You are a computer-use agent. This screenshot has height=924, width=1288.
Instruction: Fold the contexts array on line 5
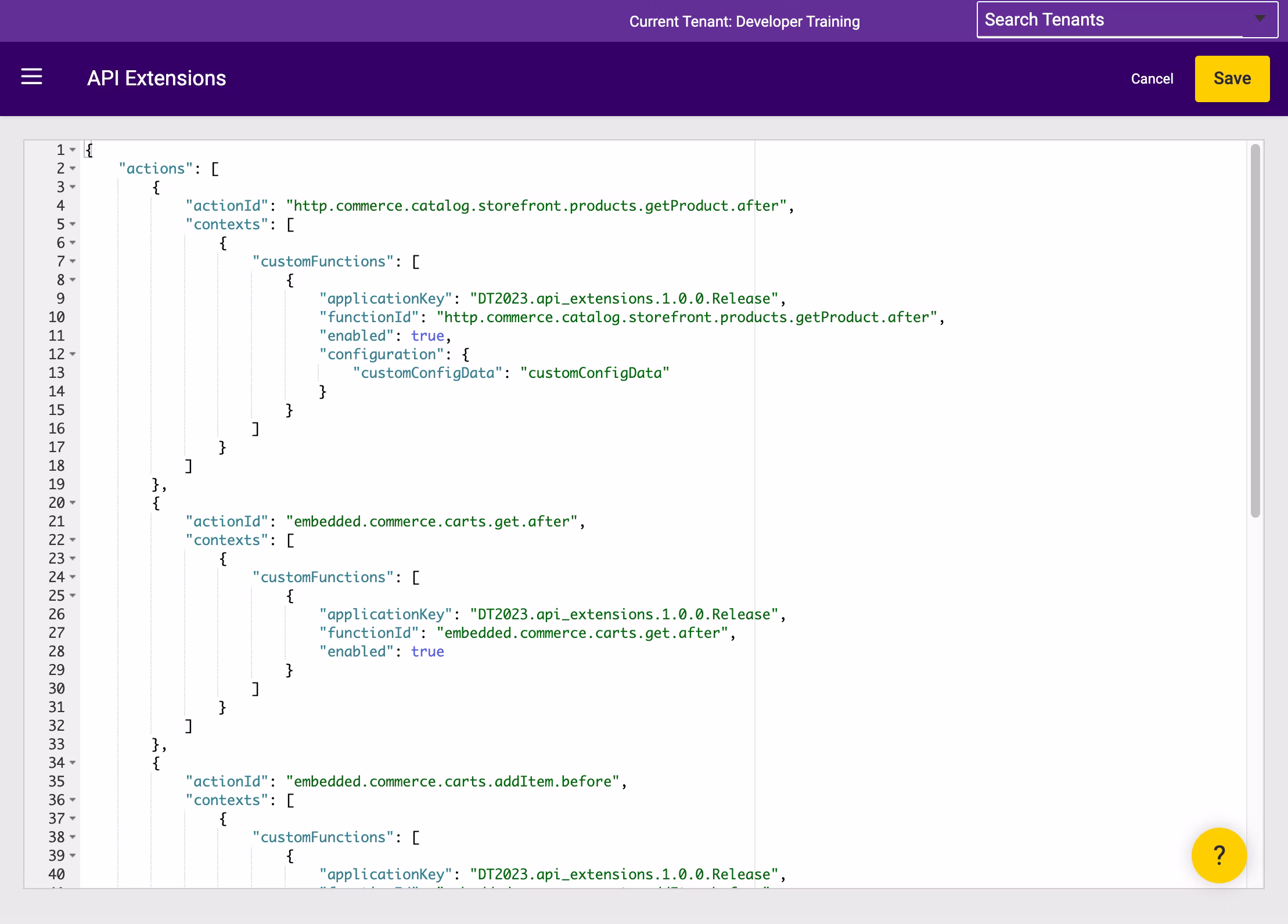[x=73, y=225]
